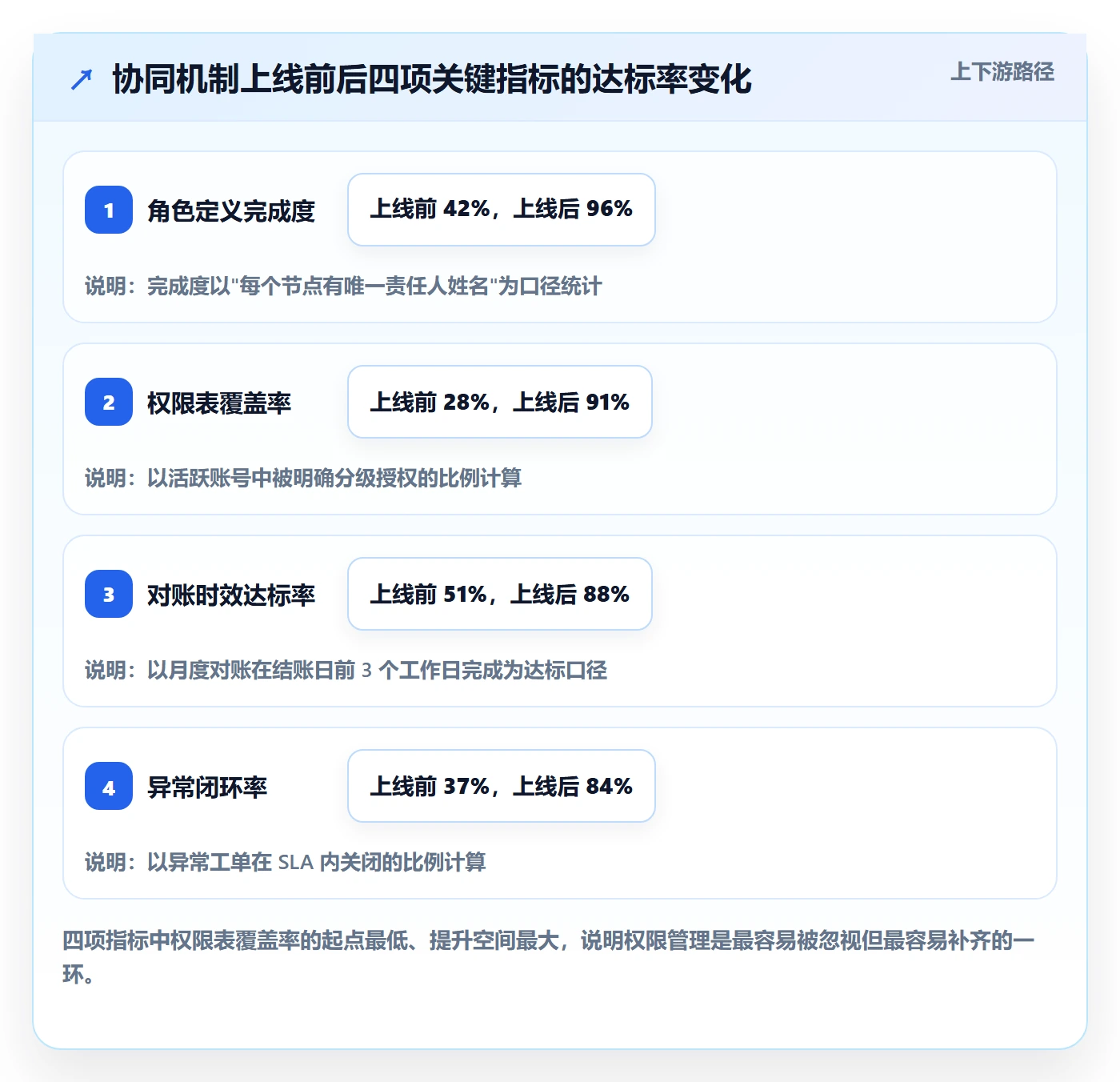Click the trend arrow icon beside the title

click(x=82, y=79)
